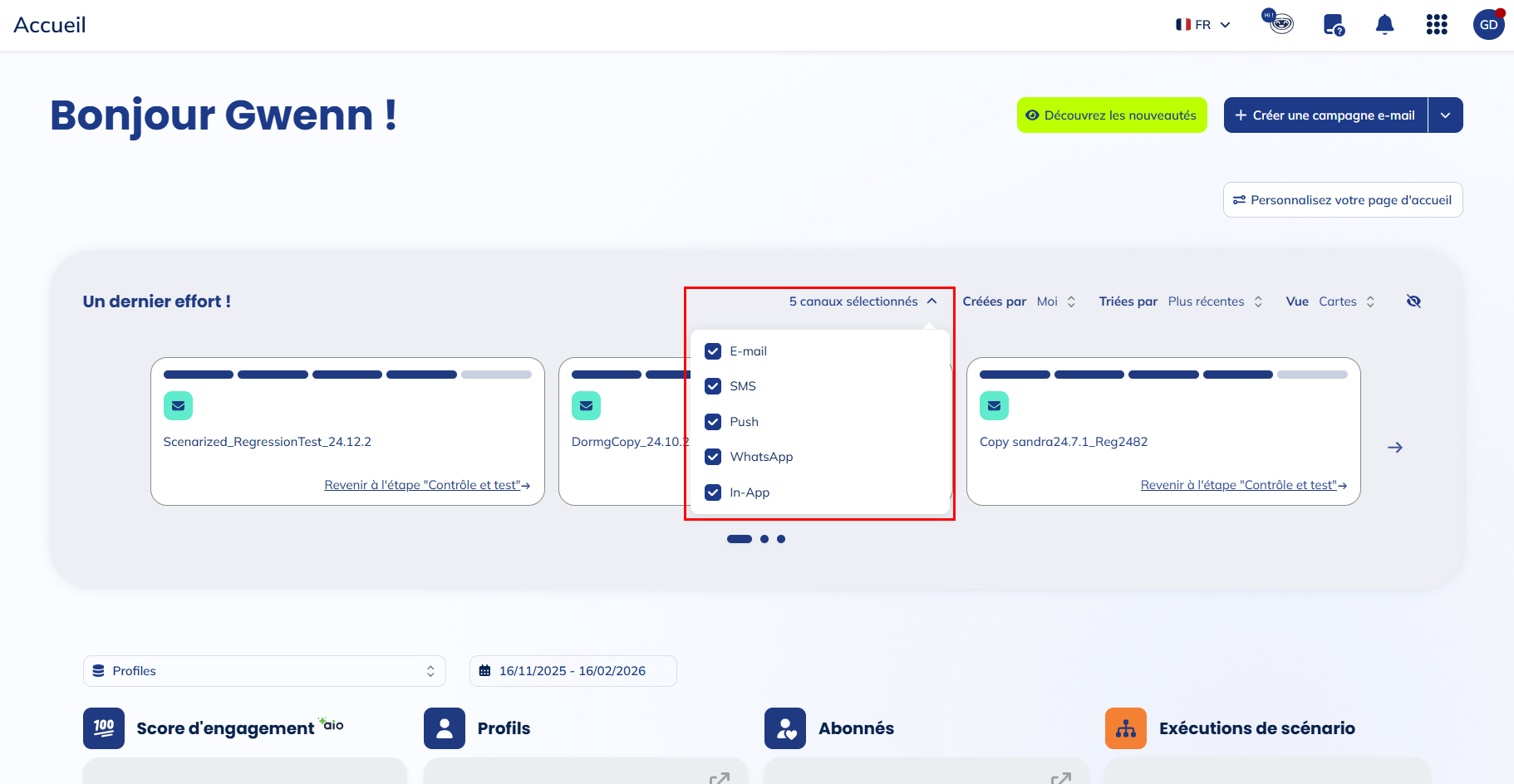Click the Score d'engagement 100 icon

pyautogui.click(x=104, y=728)
